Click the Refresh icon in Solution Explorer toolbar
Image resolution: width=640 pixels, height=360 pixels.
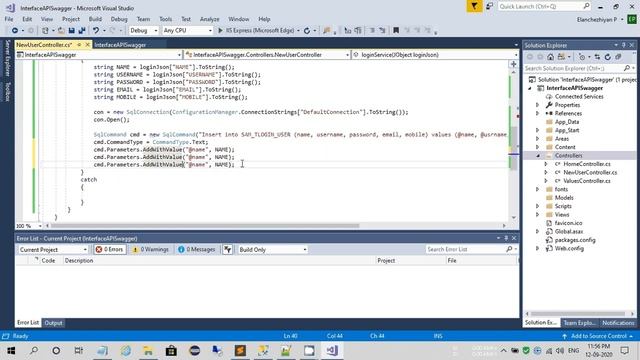[x=608, y=57]
